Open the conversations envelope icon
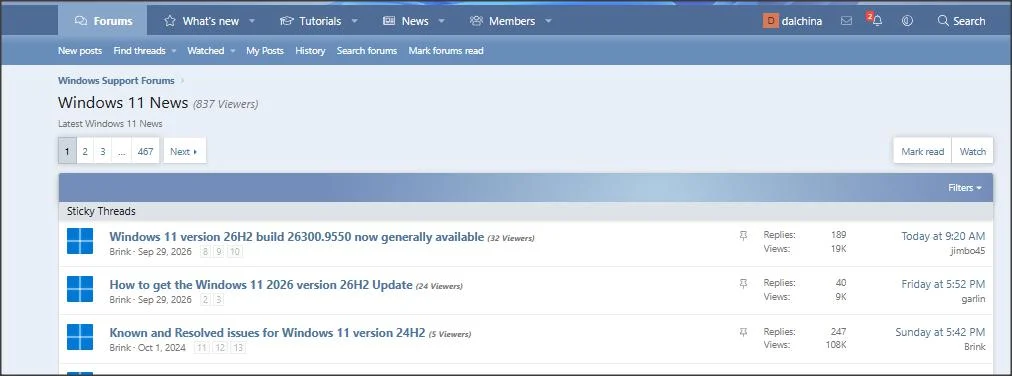1012x376 pixels. point(846,21)
